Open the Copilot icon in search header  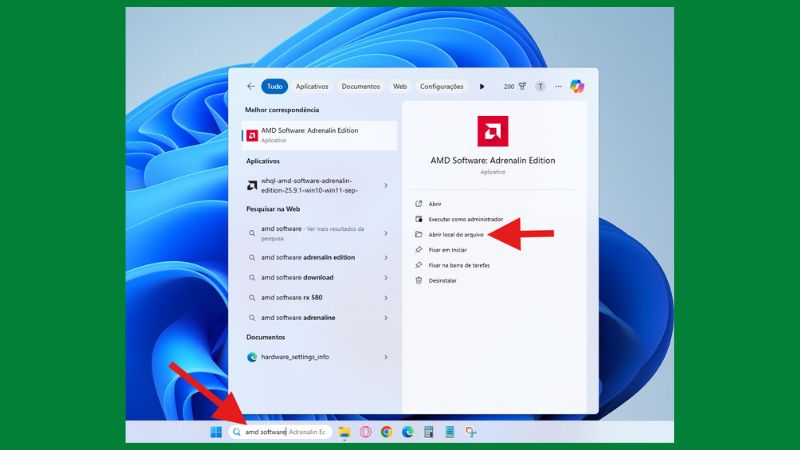[x=577, y=86]
